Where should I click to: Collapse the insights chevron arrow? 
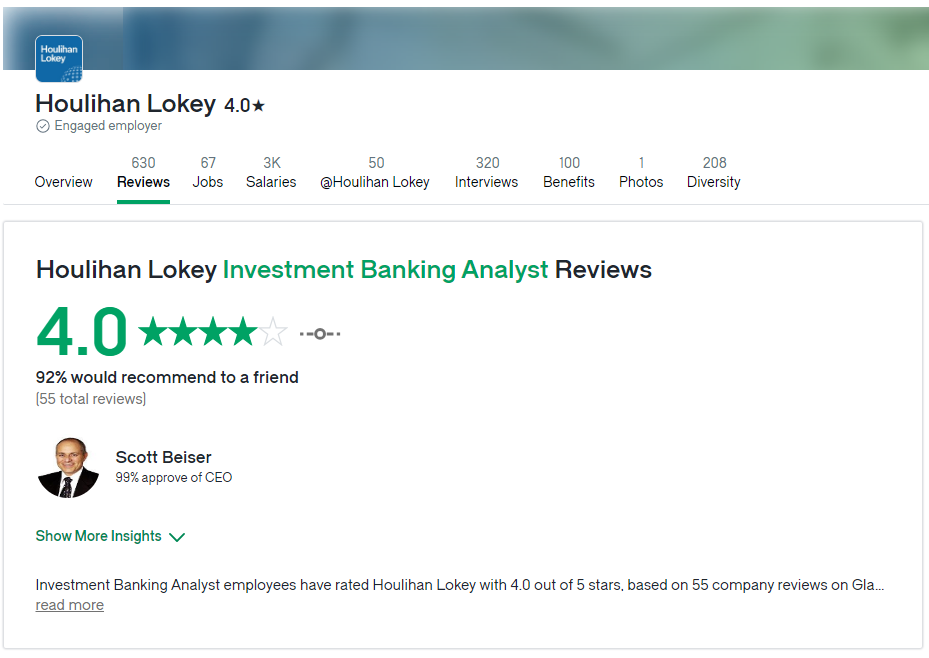177,537
